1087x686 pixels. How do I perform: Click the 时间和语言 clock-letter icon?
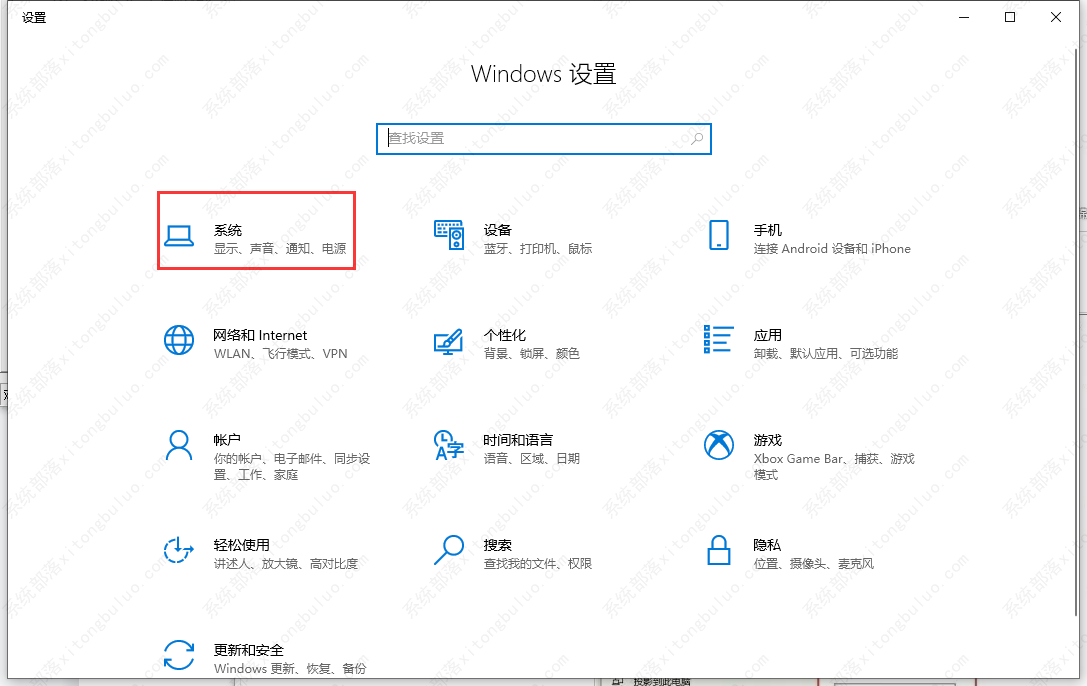click(449, 445)
